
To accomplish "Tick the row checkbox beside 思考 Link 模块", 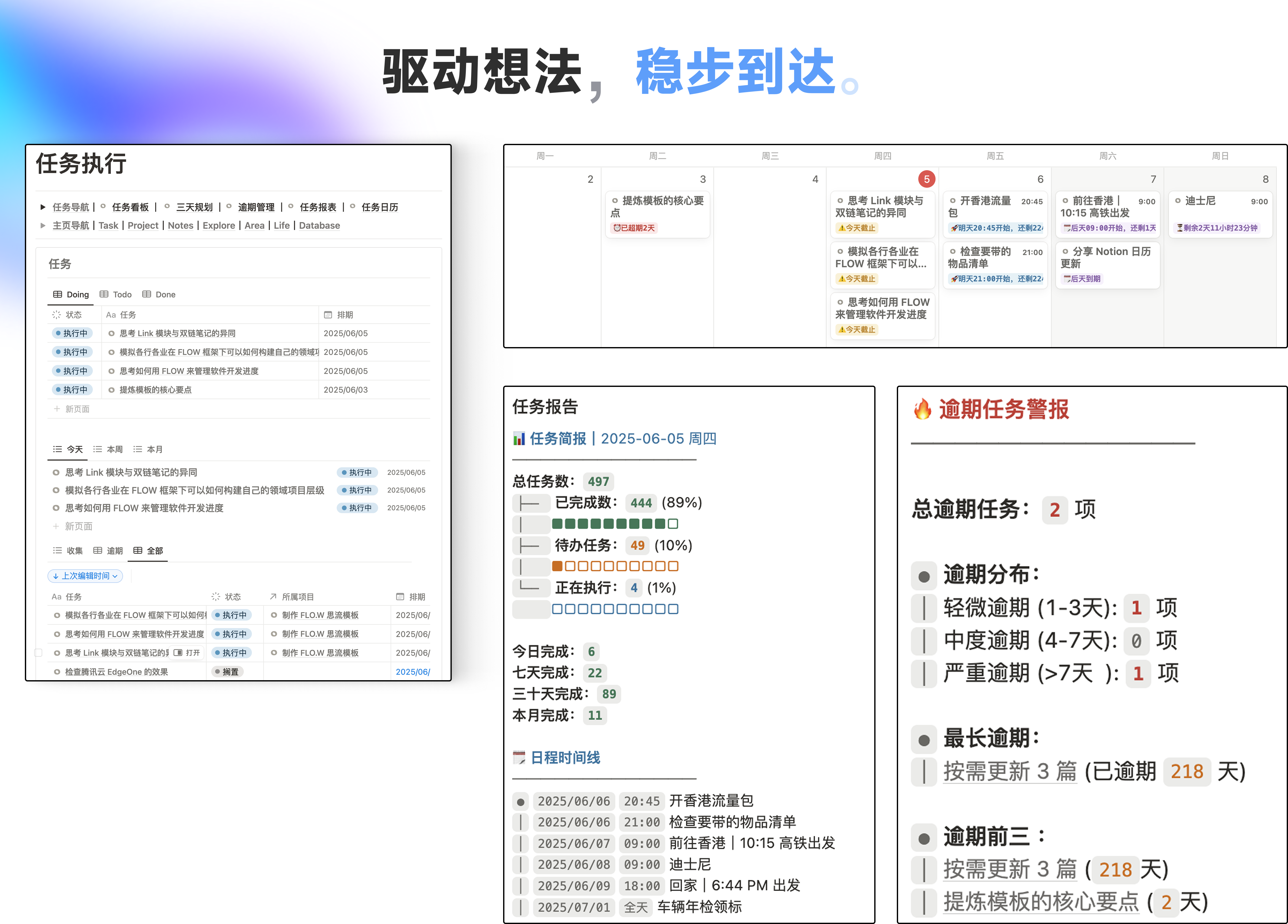I will (39, 653).
